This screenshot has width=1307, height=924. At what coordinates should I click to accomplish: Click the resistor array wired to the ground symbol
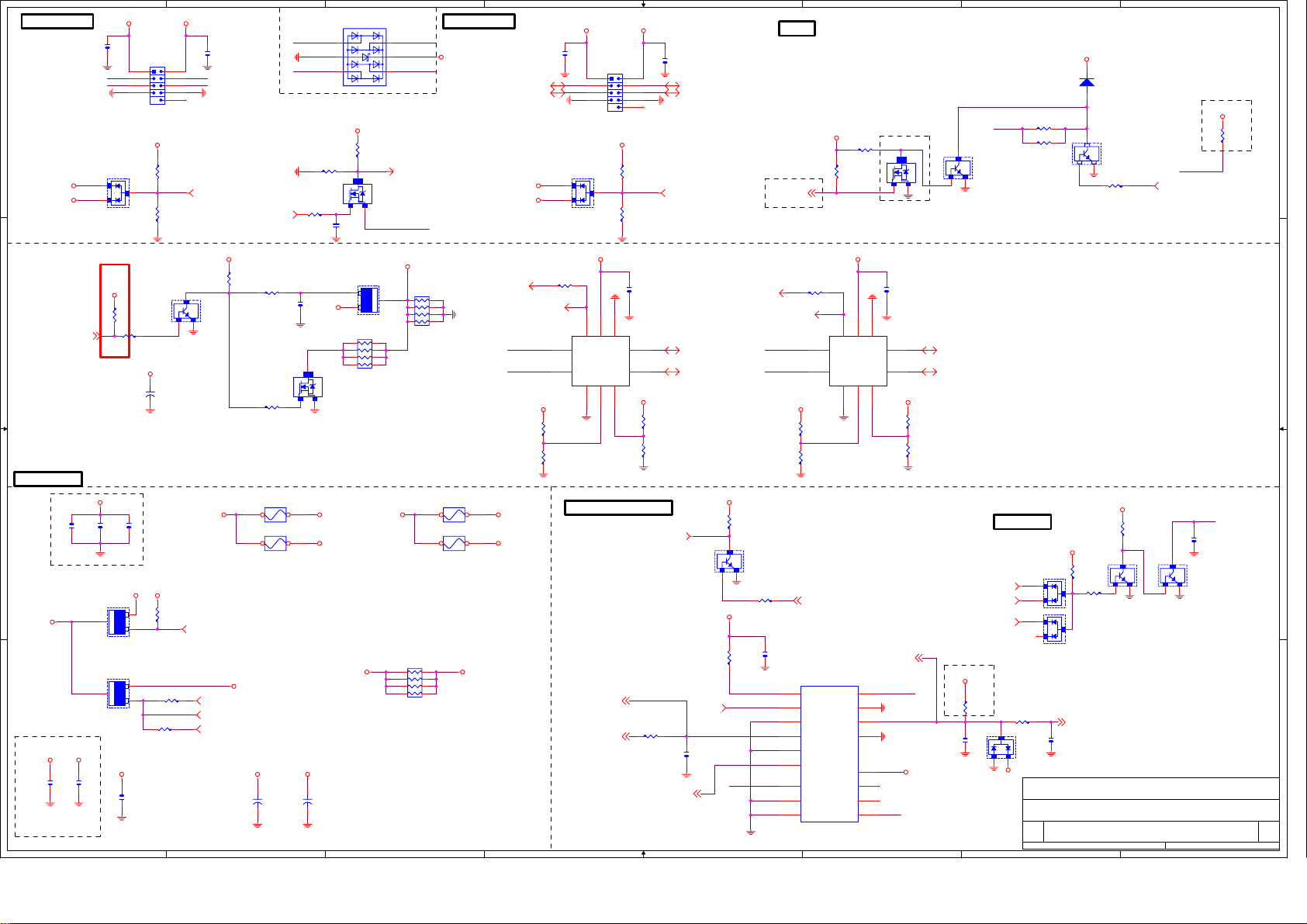[x=422, y=310]
